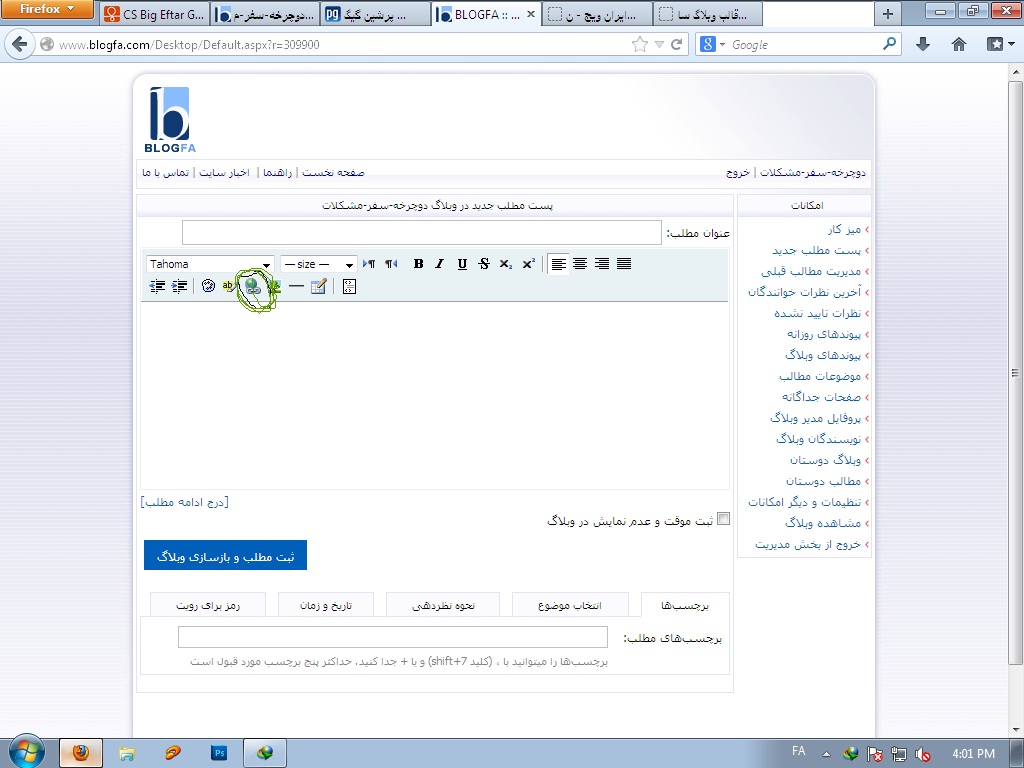This screenshot has height=768, width=1024.
Task: Insert hyperlink using the globe-chain icon
Action: point(252,287)
